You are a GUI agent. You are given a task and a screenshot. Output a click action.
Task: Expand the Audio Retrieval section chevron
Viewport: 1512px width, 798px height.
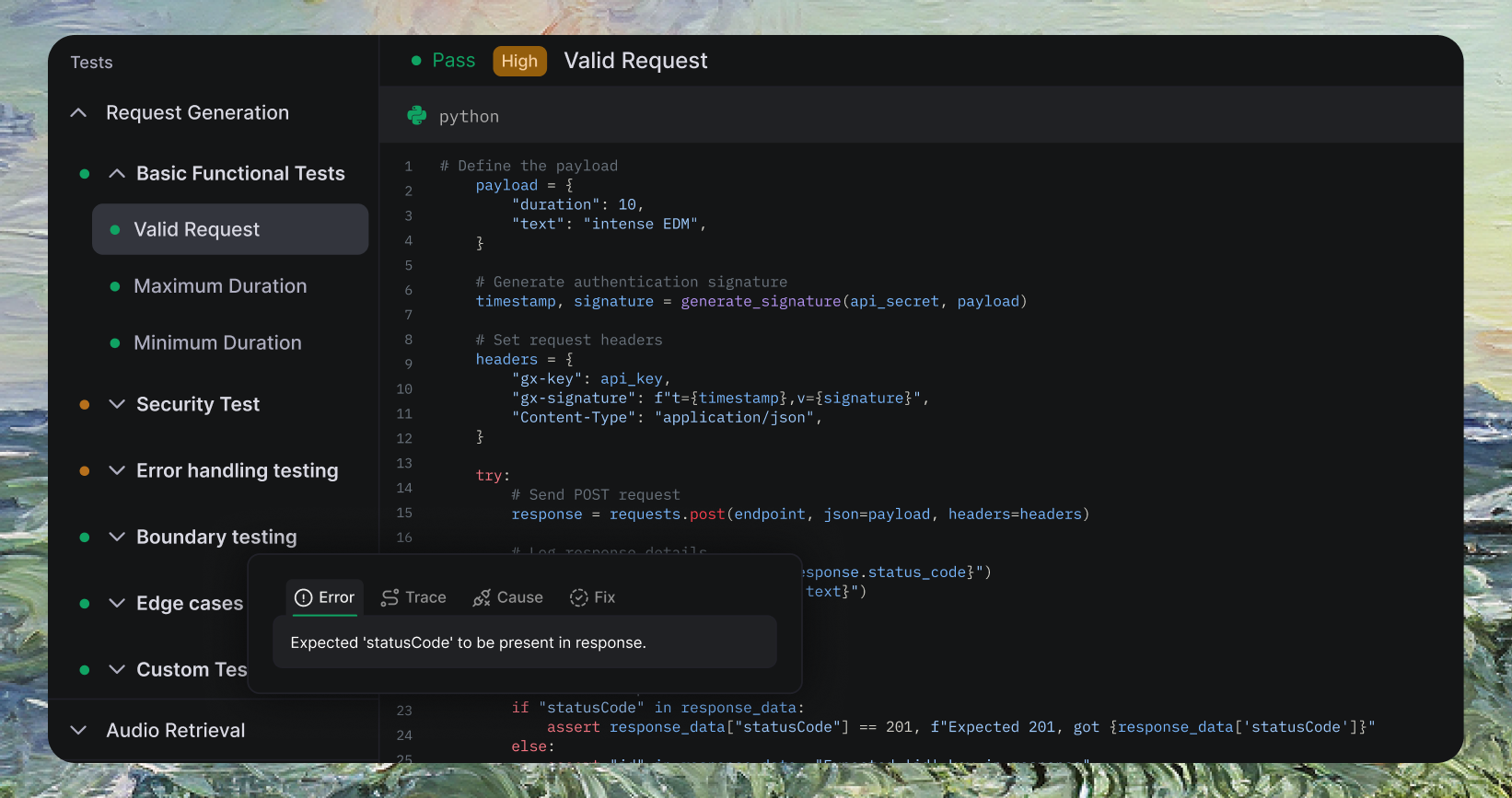coord(78,731)
